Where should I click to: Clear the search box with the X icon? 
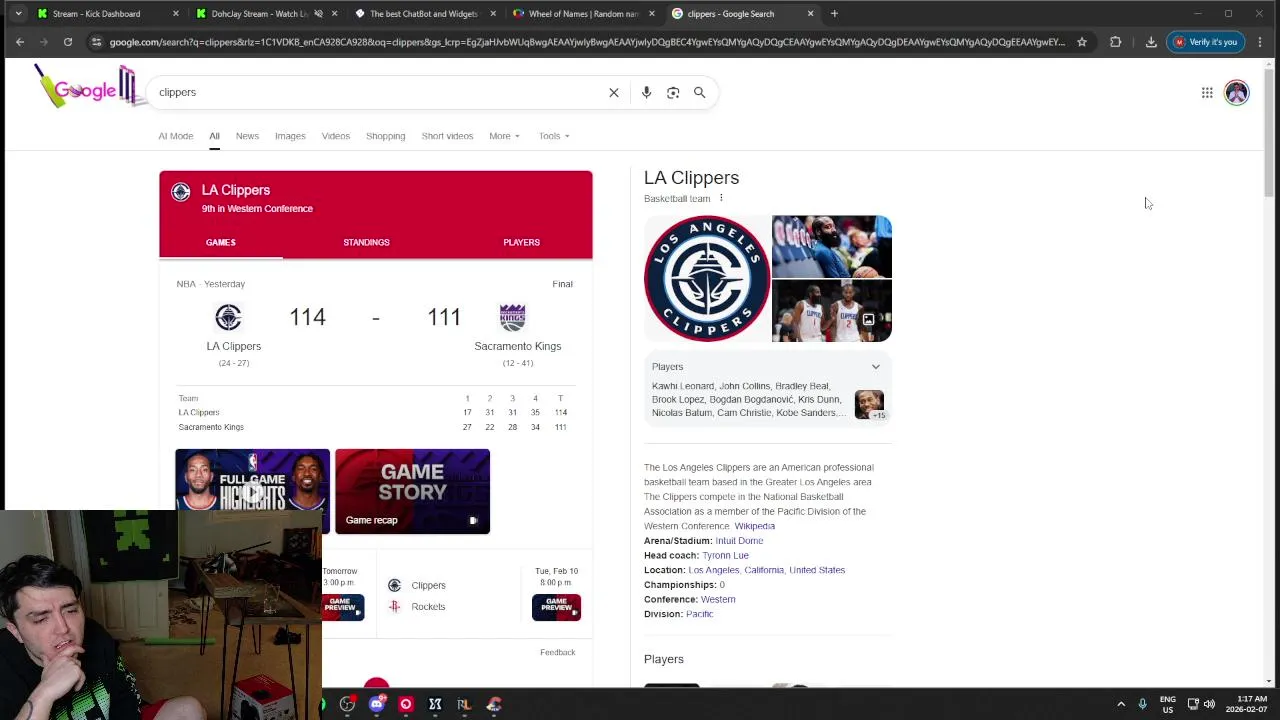coord(614,92)
